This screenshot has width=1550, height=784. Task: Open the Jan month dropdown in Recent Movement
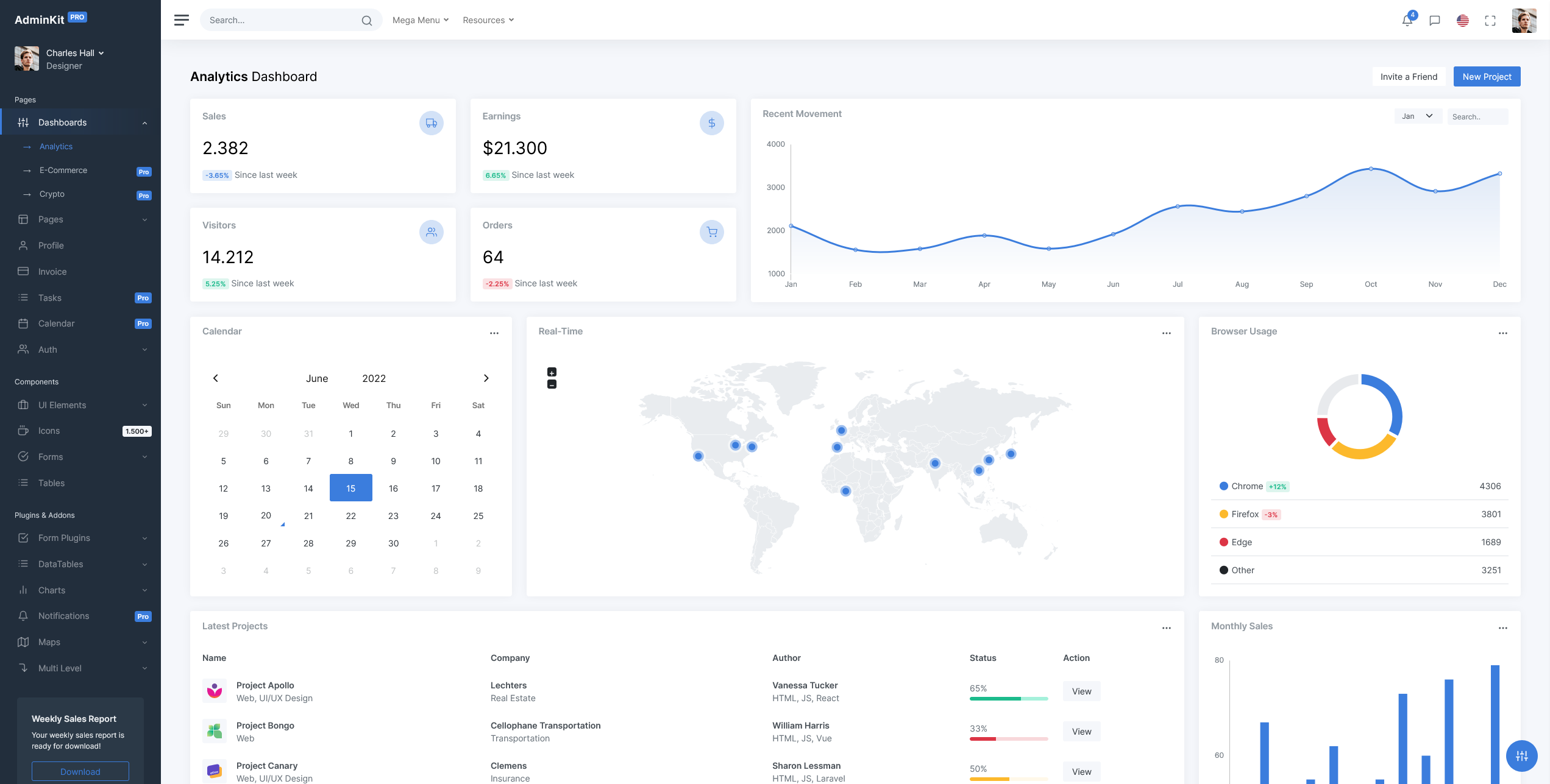click(1417, 116)
